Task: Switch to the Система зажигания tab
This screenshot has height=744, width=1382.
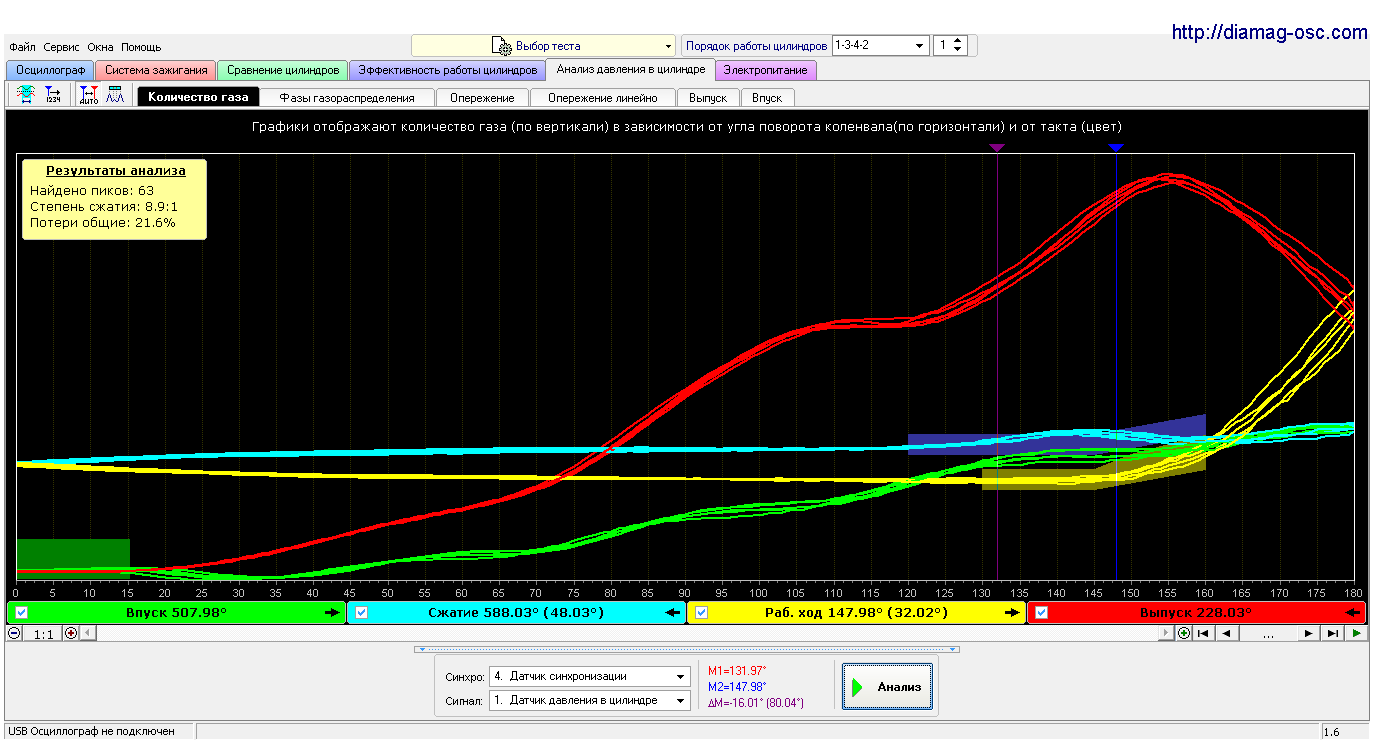Action: [x=156, y=71]
